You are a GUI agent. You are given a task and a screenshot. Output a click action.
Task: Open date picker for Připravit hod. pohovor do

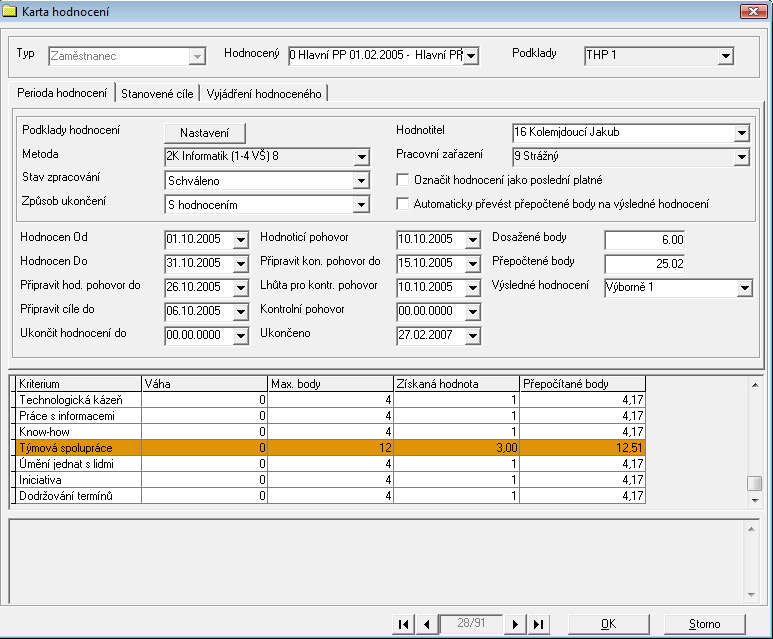[241, 287]
